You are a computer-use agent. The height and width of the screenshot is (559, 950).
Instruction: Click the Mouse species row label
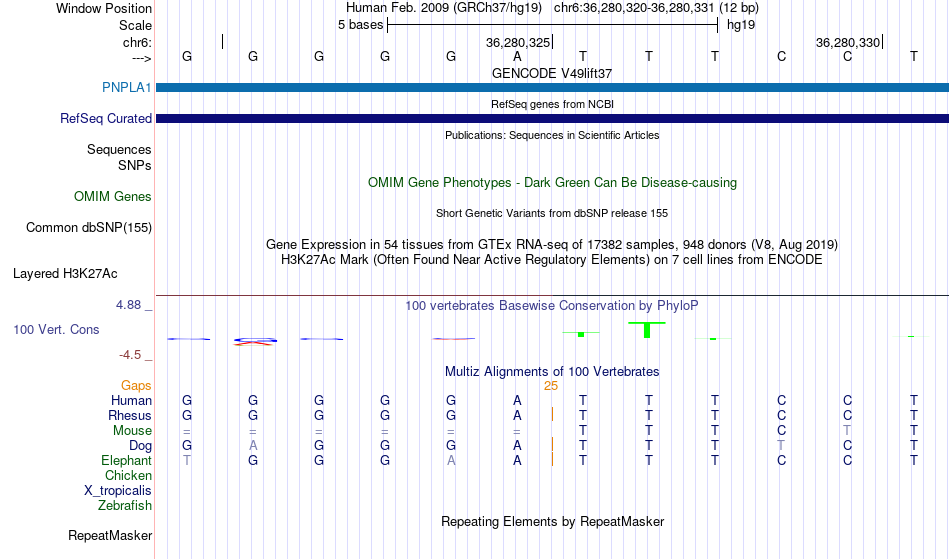tap(132, 431)
